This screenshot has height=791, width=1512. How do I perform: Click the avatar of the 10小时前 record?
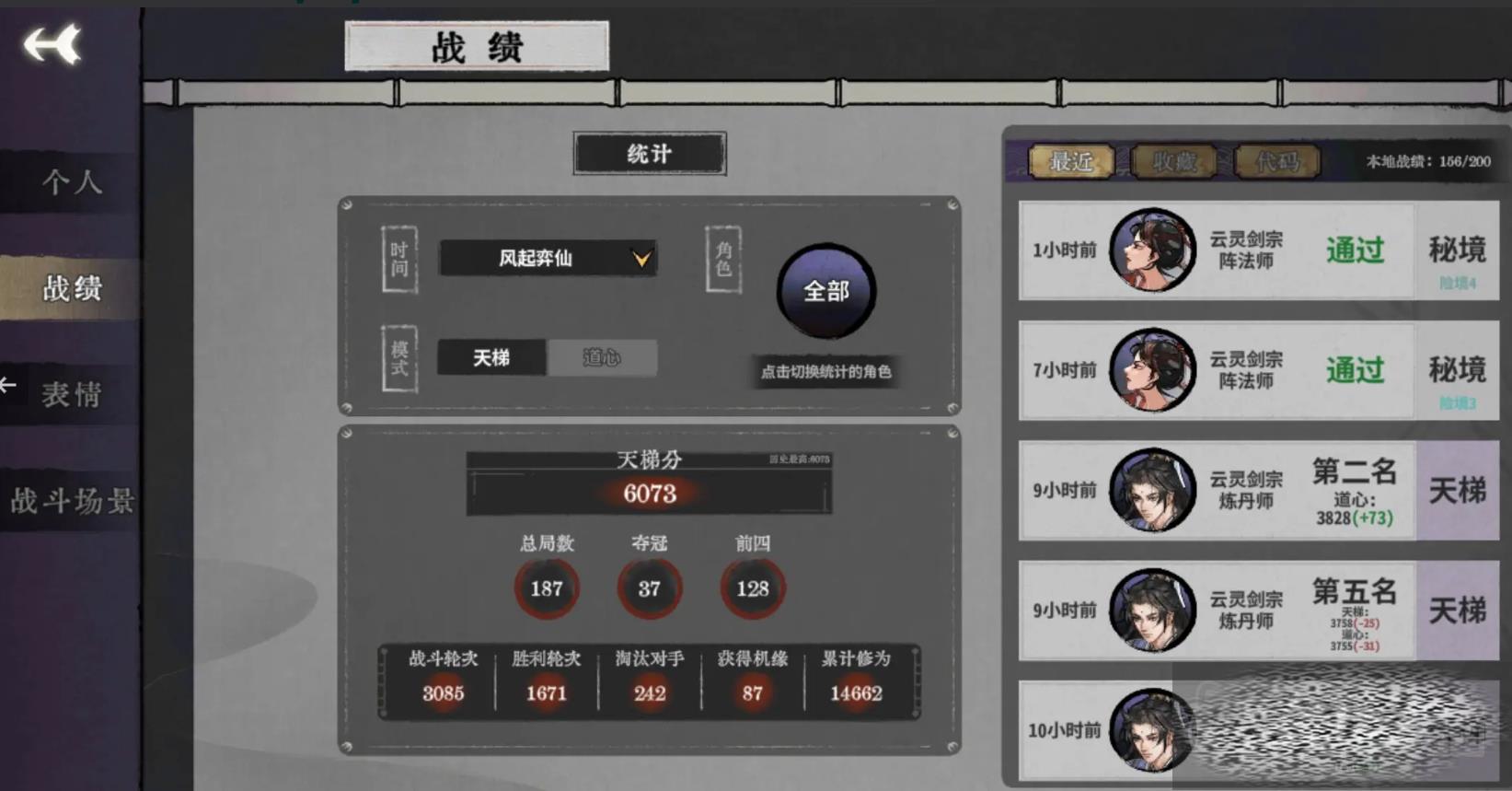1150,729
